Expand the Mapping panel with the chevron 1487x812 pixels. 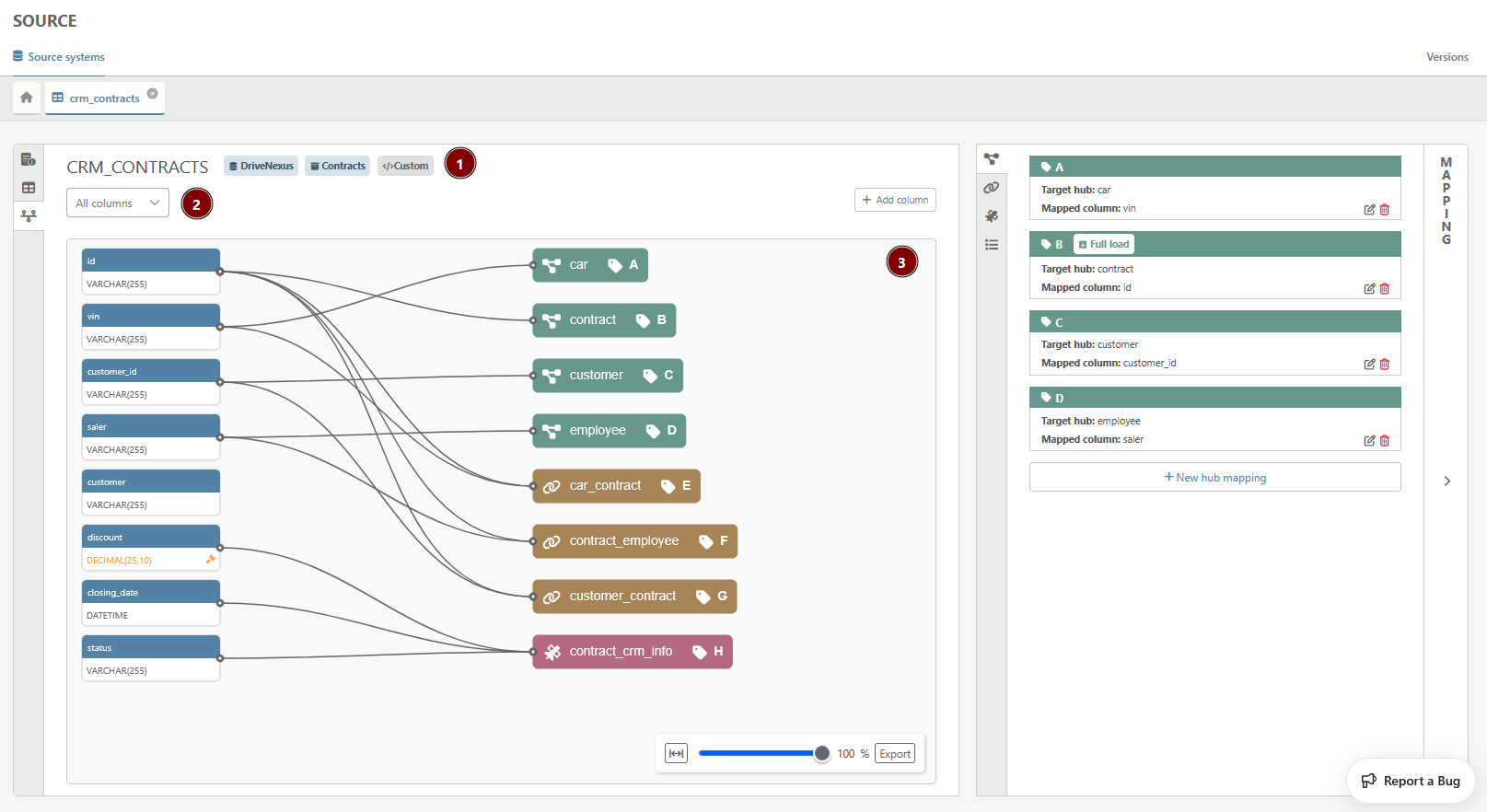pyautogui.click(x=1446, y=481)
